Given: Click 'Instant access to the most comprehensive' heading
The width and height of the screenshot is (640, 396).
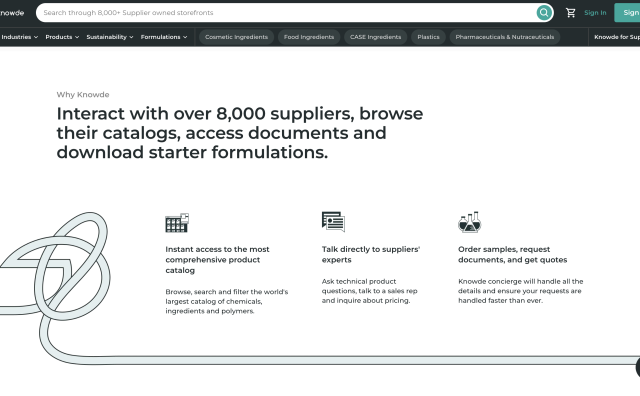Looking at the screenshot, I should [217, 260].
